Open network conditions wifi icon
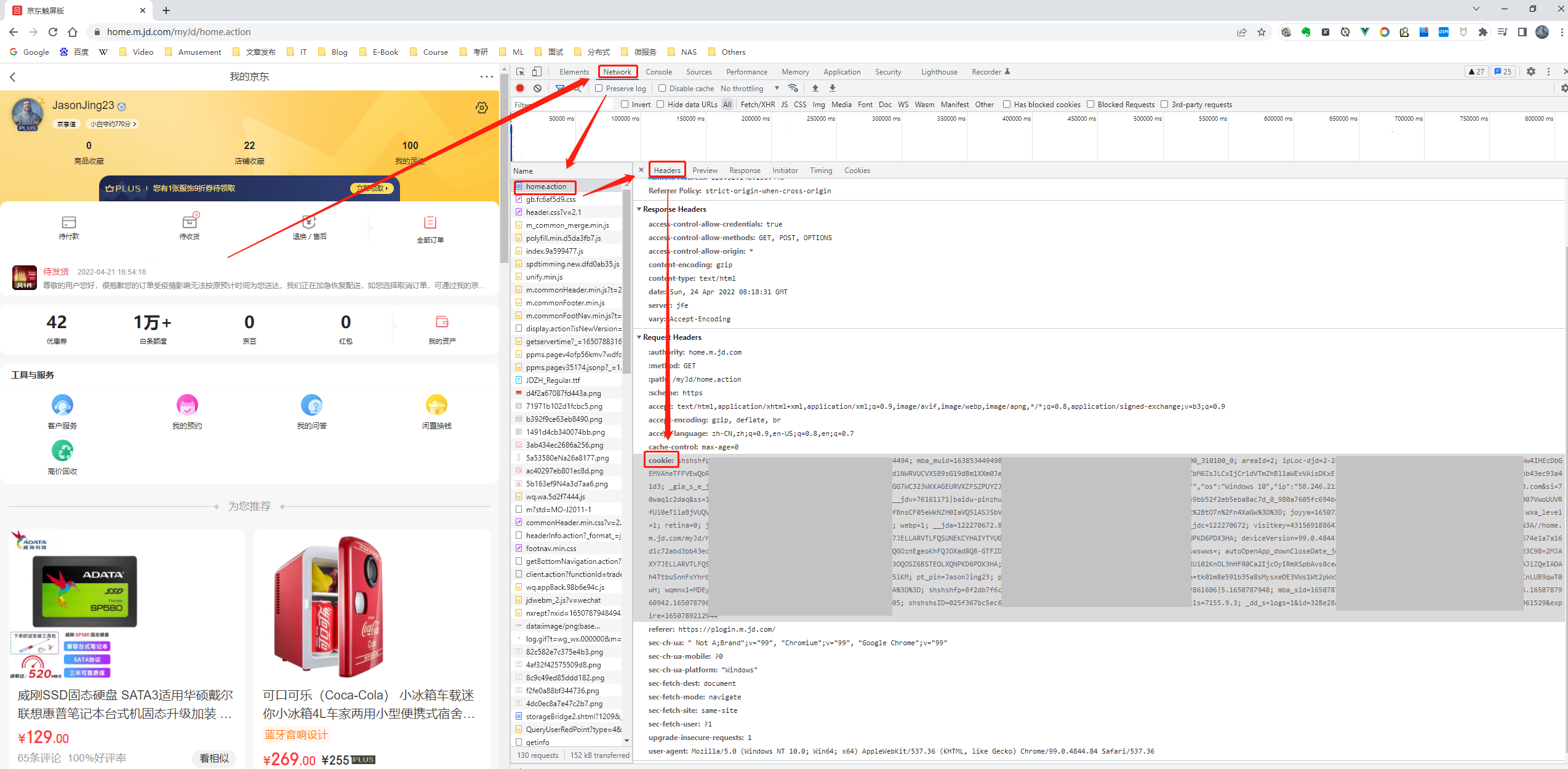Viewport: 1568px width, 769px height. click(793, 88)
